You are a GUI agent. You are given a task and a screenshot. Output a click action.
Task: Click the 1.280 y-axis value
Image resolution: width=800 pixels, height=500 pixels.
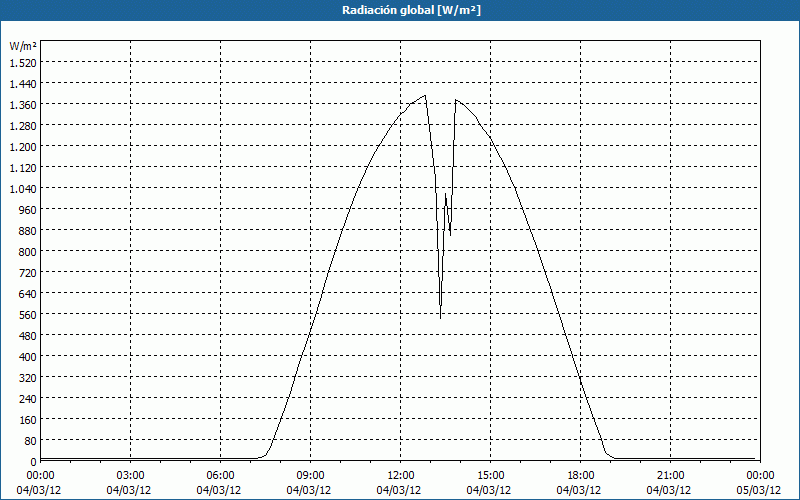tap(23, 126)
